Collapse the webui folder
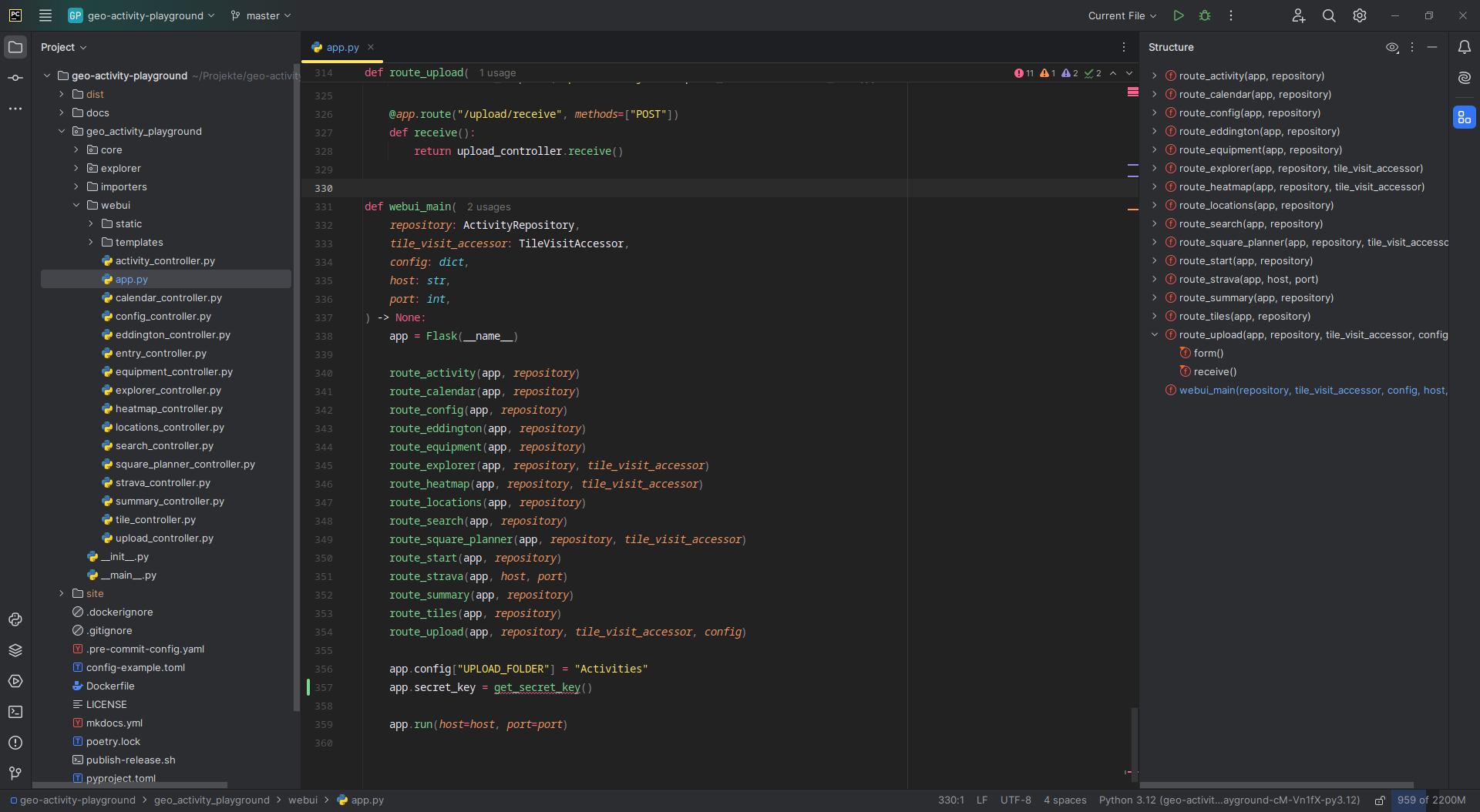Viewport: 1480px width, 812px height. coord(76,205)
